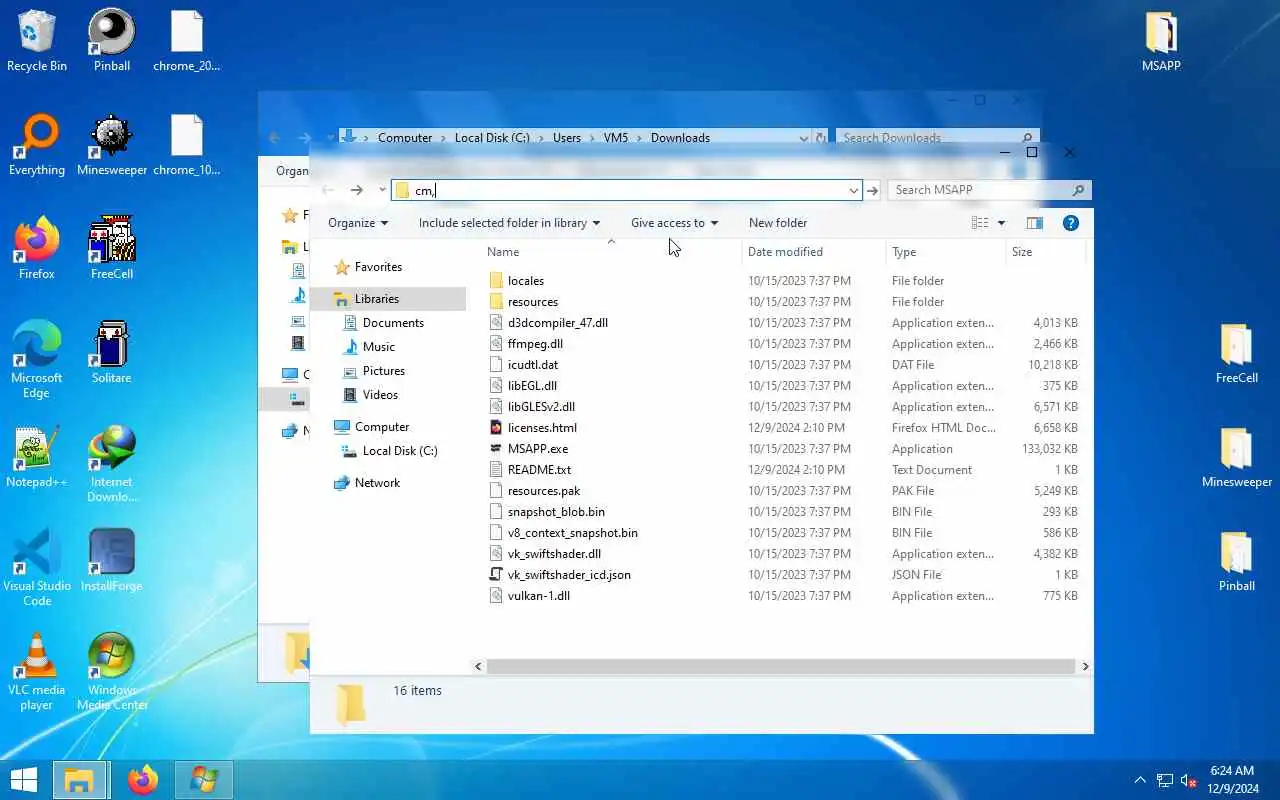Screen dimensions: 1280x800
Task: Open the Firefox taskbar button
Action: coord(143,779)
